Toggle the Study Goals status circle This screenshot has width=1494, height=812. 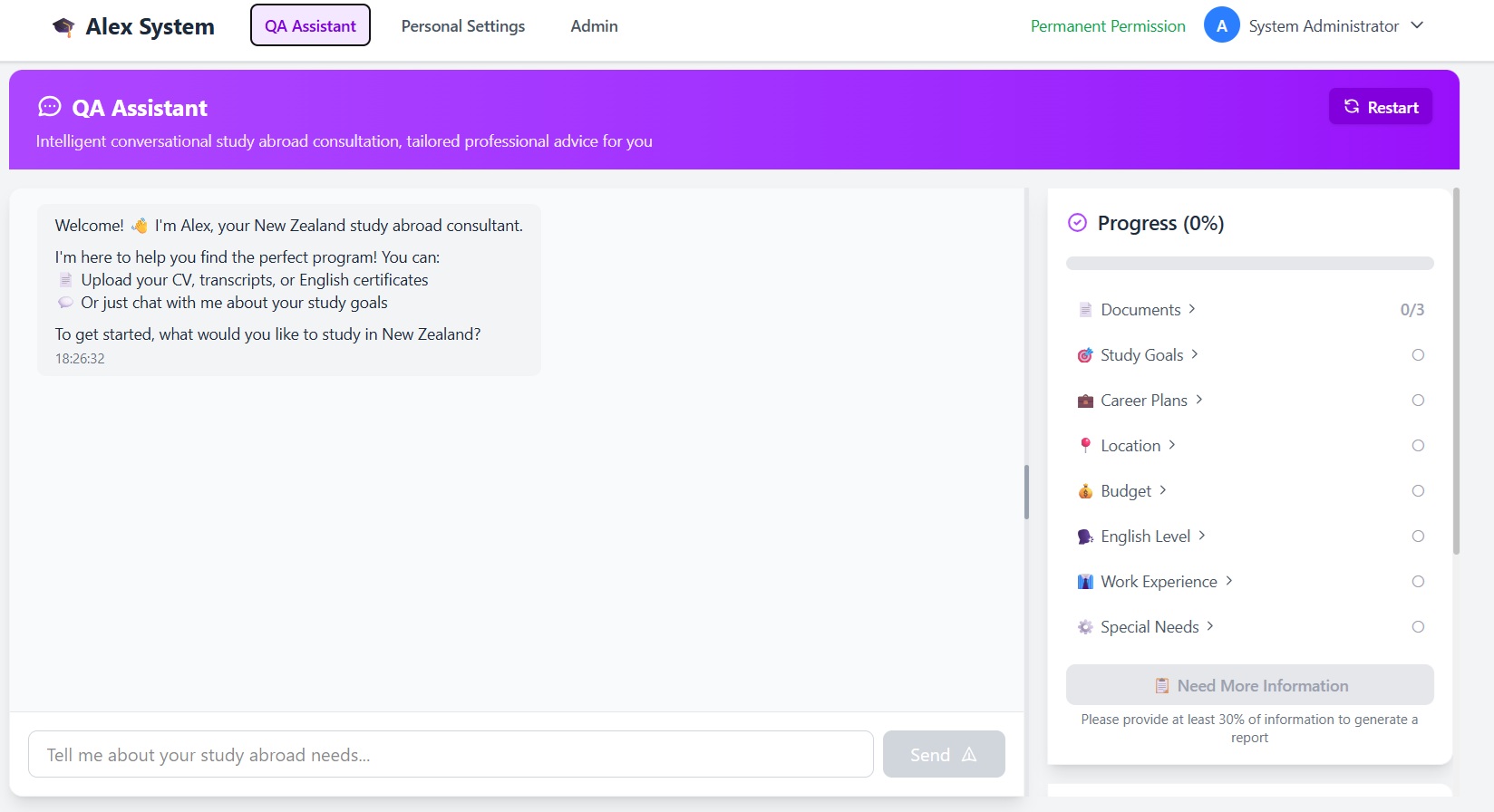click(1418, 355)
